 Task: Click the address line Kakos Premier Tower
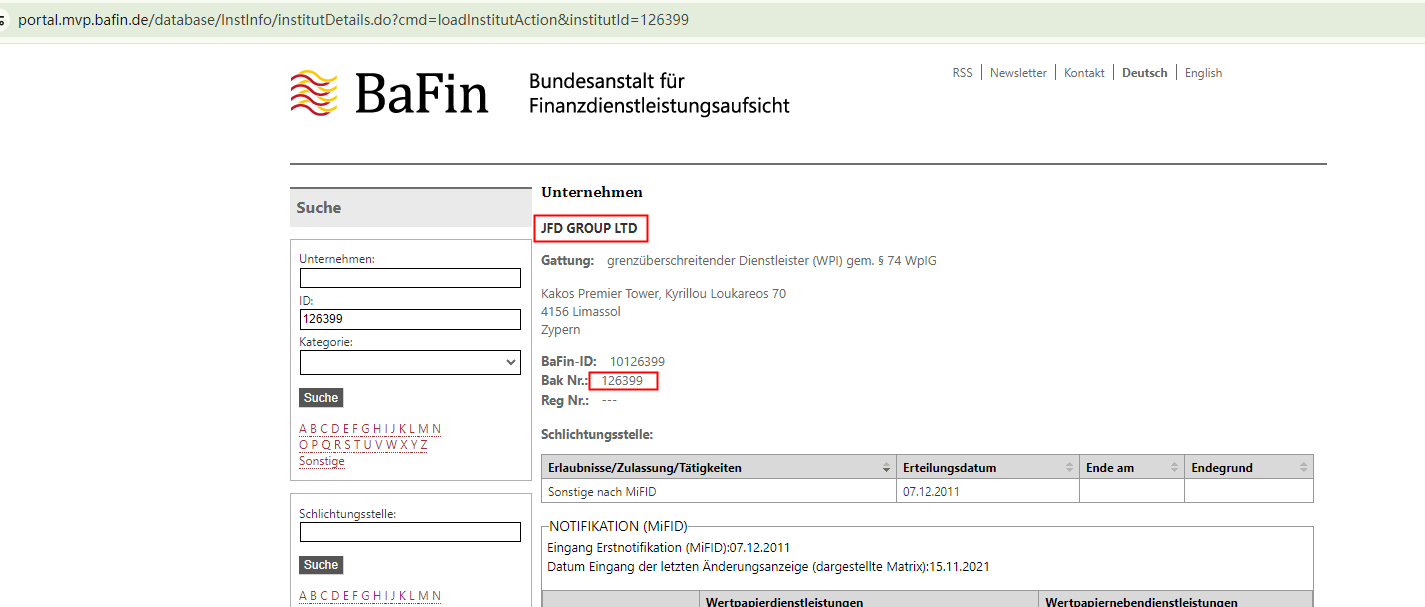663,294
